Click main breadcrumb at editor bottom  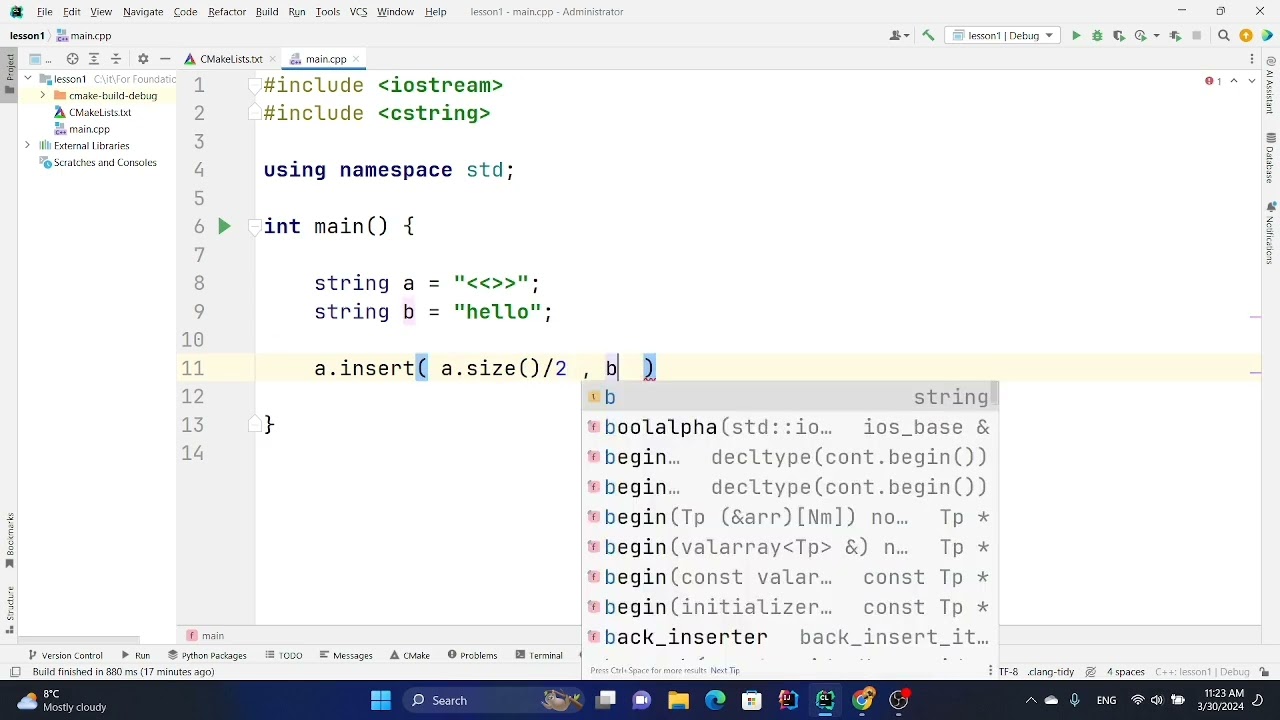[x=212, y=636]
